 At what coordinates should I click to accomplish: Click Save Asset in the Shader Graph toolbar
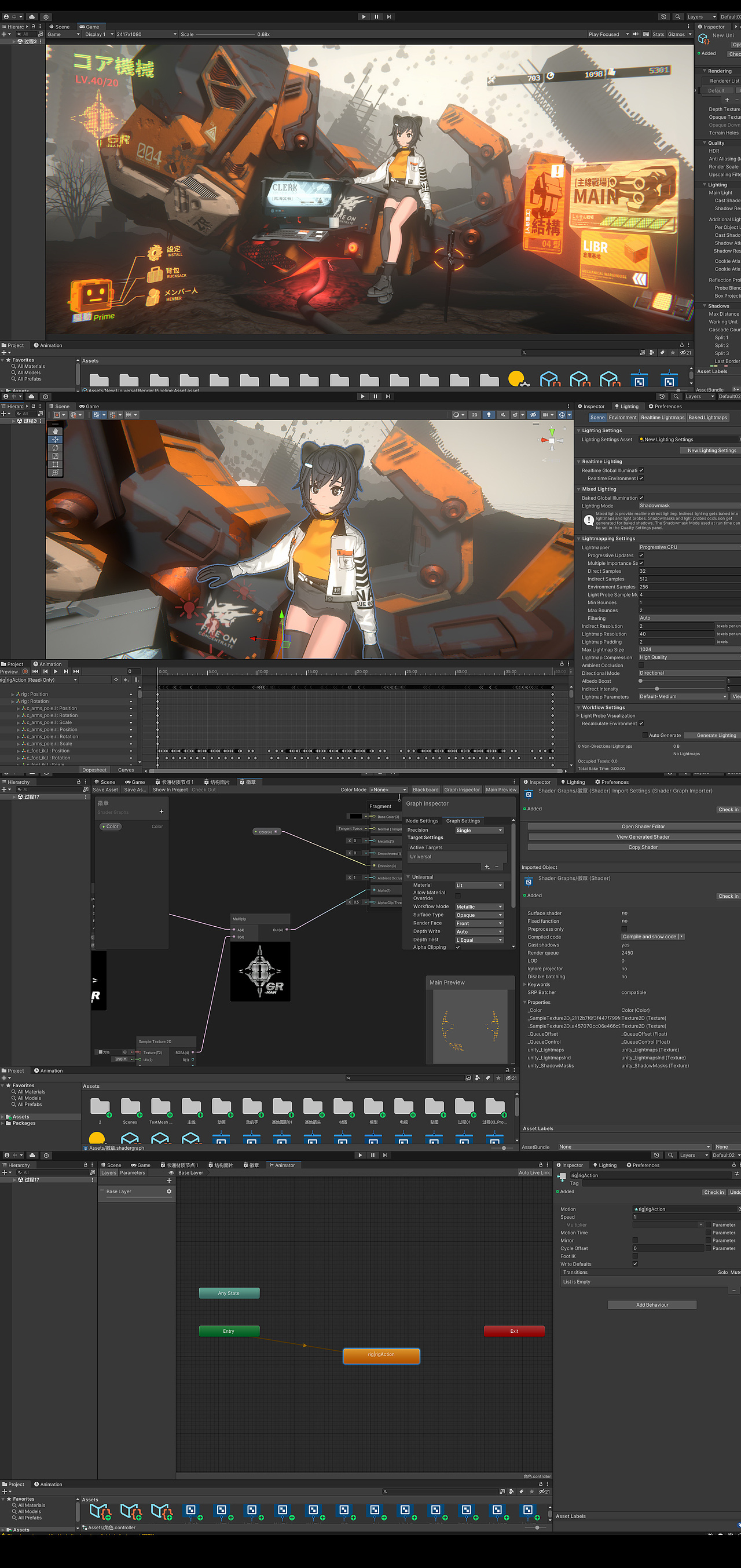[105, 790]
